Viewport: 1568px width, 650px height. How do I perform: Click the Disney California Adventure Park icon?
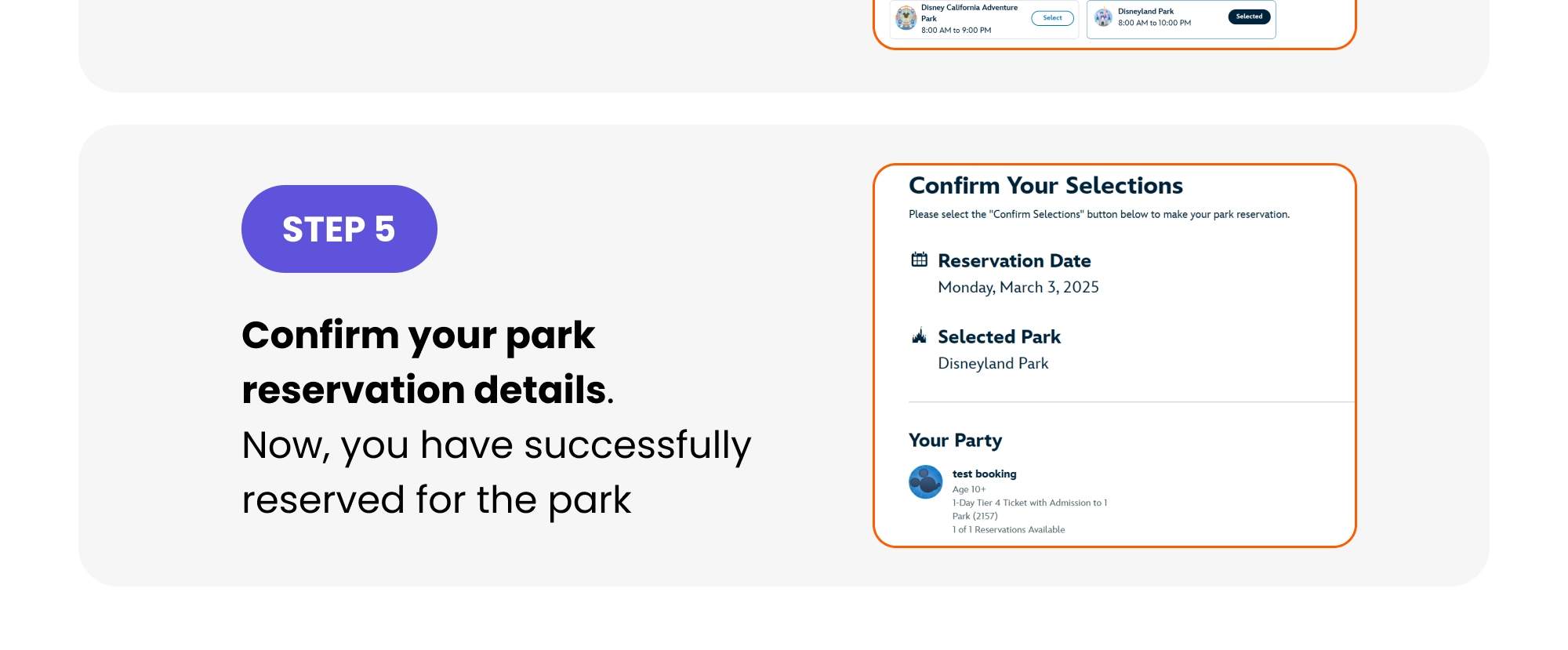coord(906,17)
